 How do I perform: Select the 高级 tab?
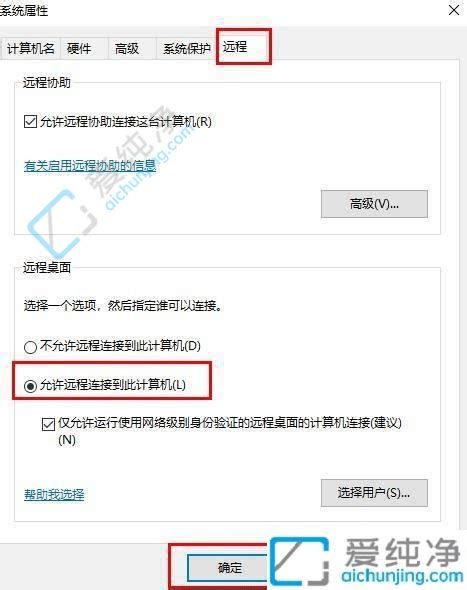click(127, 49)
